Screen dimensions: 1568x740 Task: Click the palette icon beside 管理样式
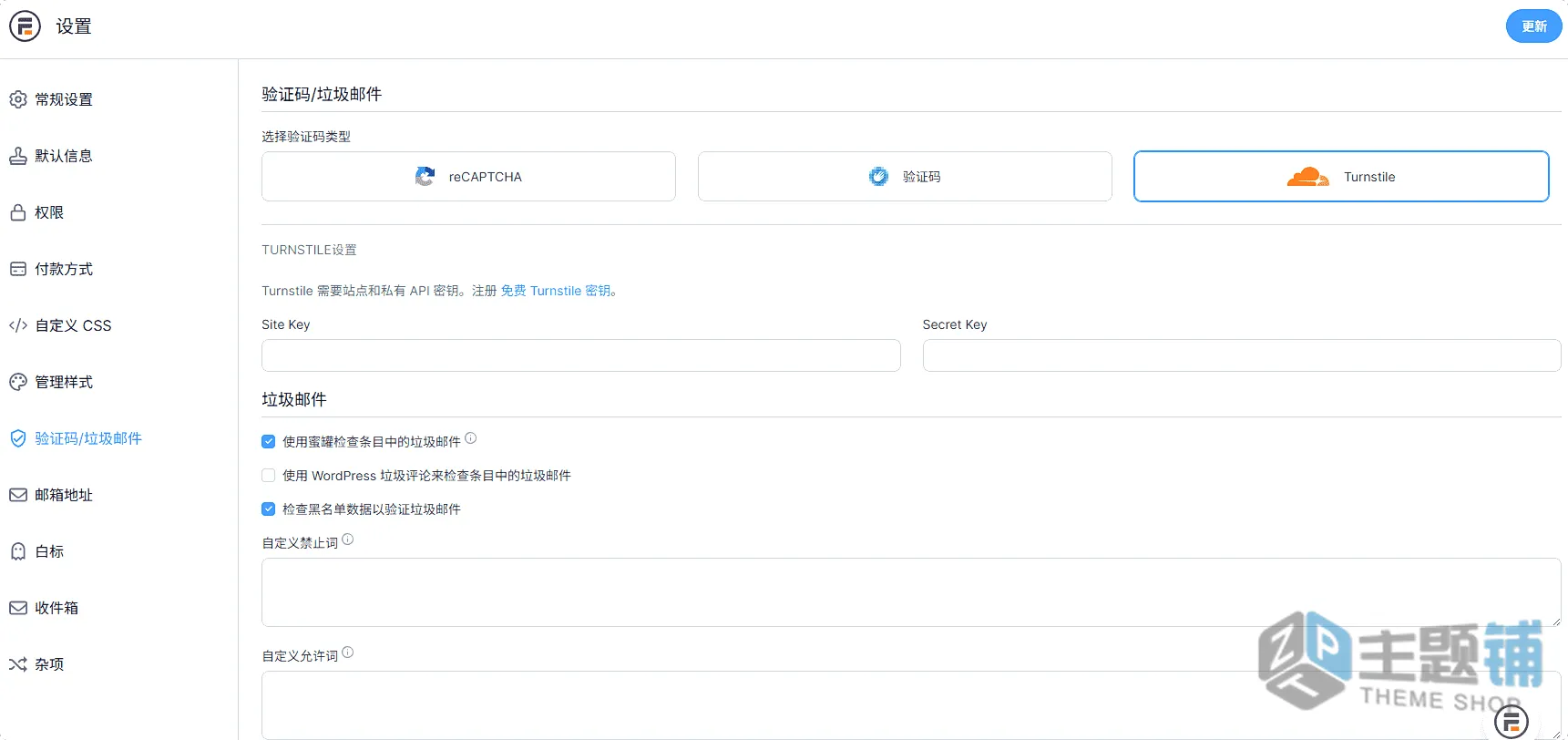click(18, 382)
